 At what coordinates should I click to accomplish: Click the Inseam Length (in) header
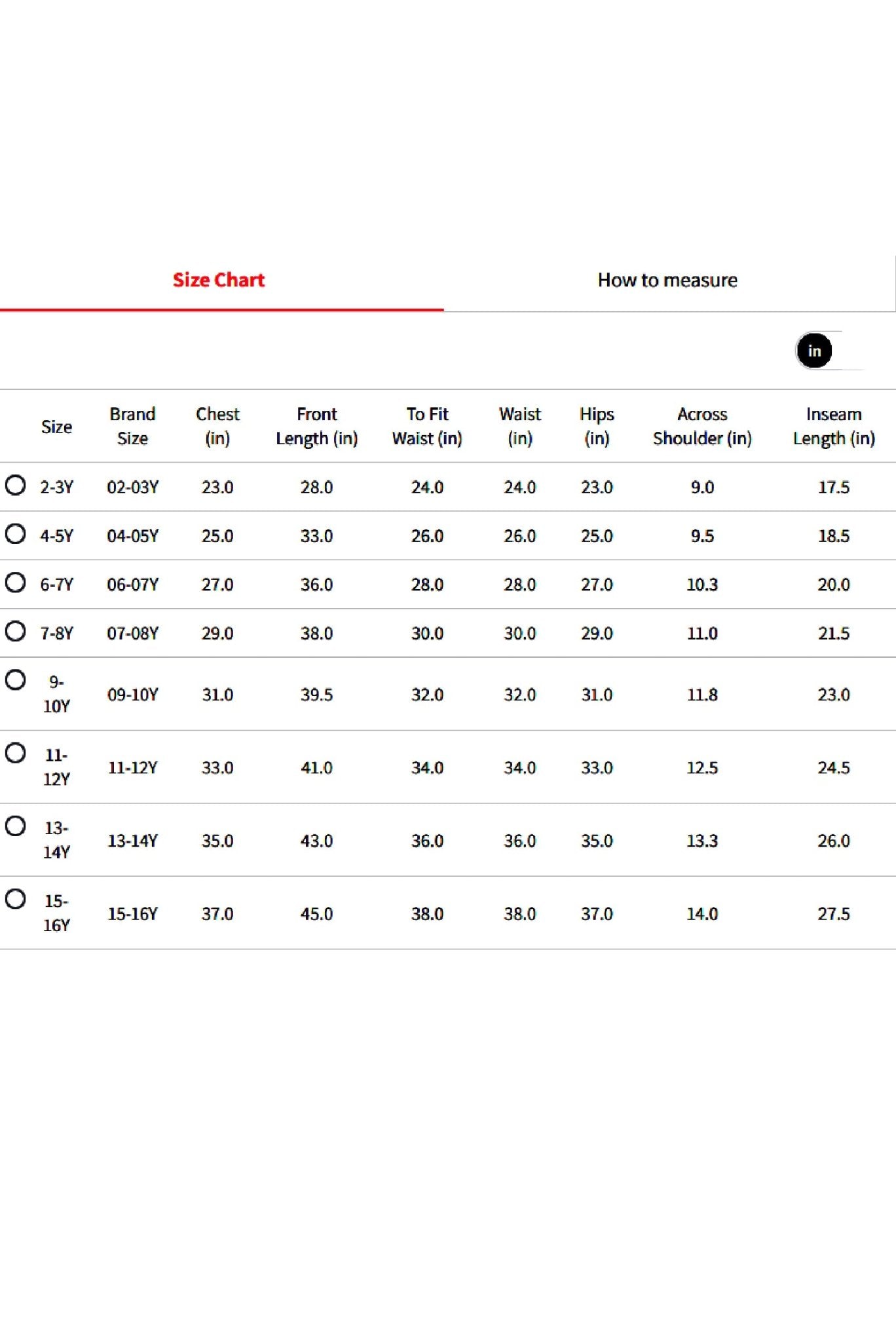(x=834, y=426)
